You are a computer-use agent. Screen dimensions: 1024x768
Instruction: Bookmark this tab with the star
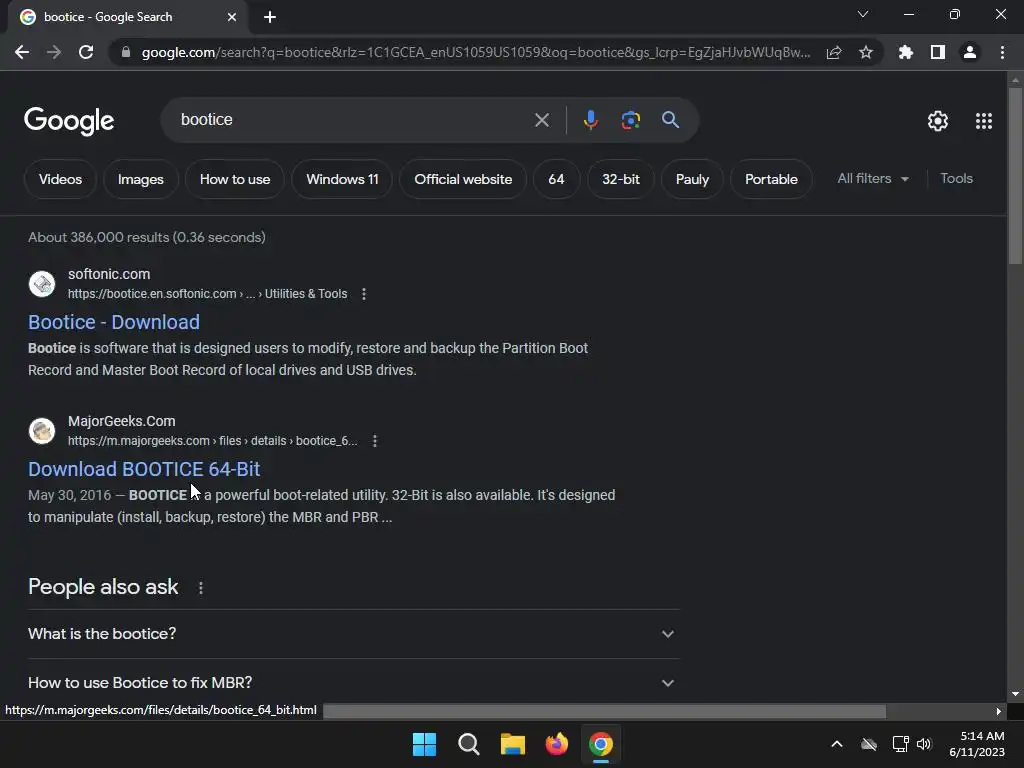point(866,52)
